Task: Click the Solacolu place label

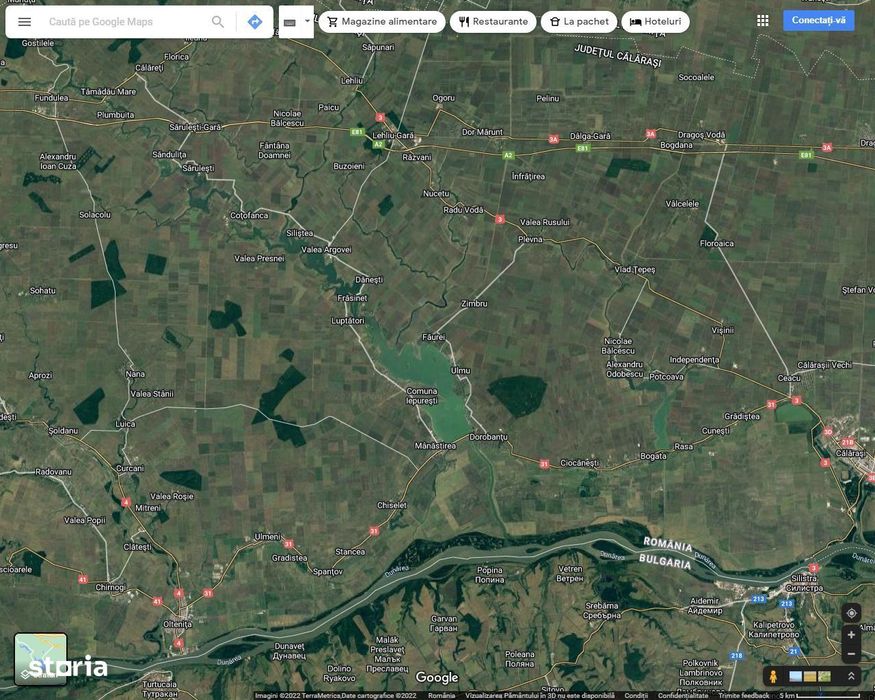Action: [x=95, y=214]
